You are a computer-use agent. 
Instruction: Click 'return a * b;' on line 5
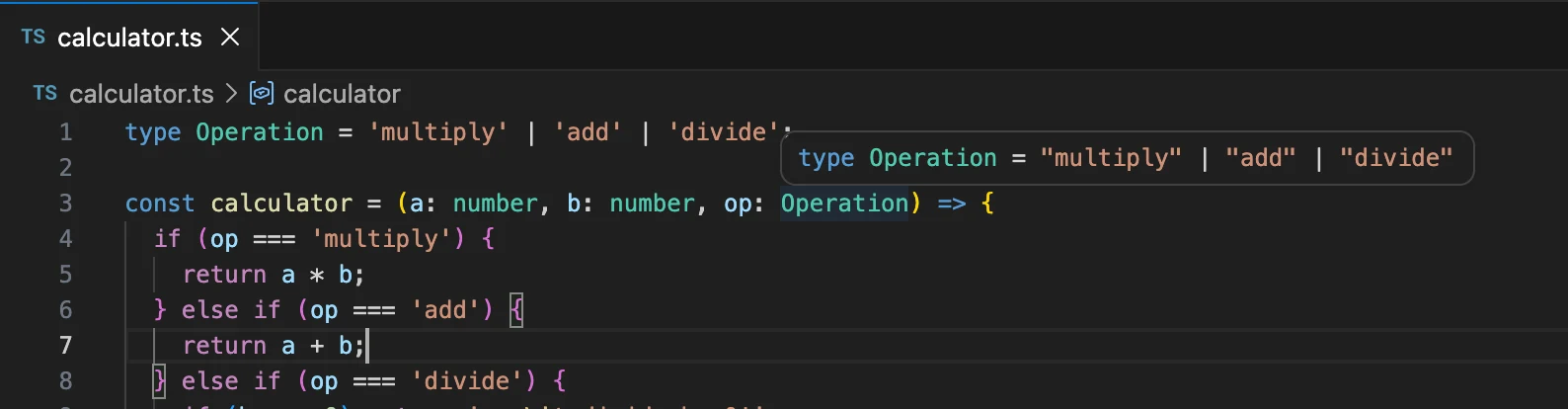pyautogui.click(x=274, y=275)
